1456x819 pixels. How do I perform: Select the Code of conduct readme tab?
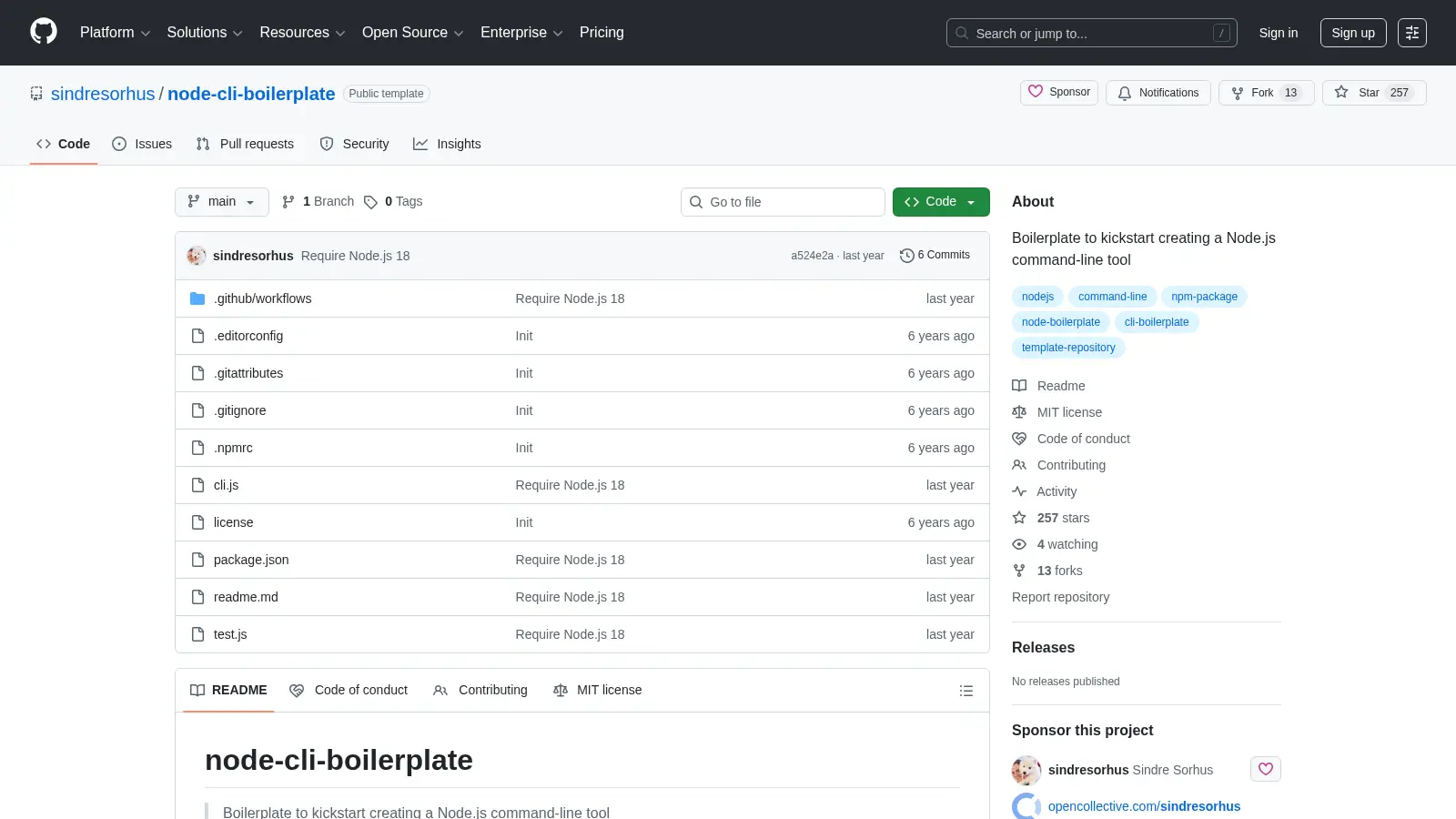tap(349, 691)
